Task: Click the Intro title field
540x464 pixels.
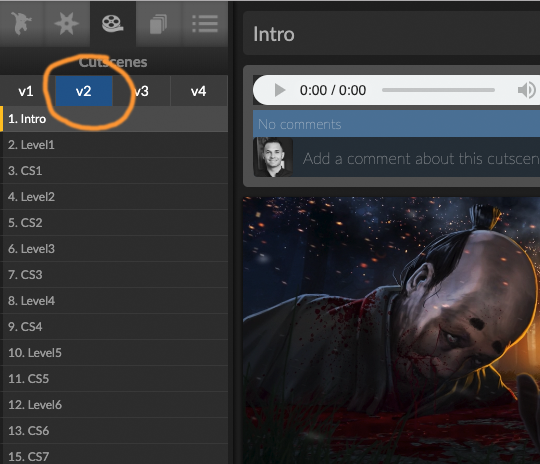Action: click(391, 33)
